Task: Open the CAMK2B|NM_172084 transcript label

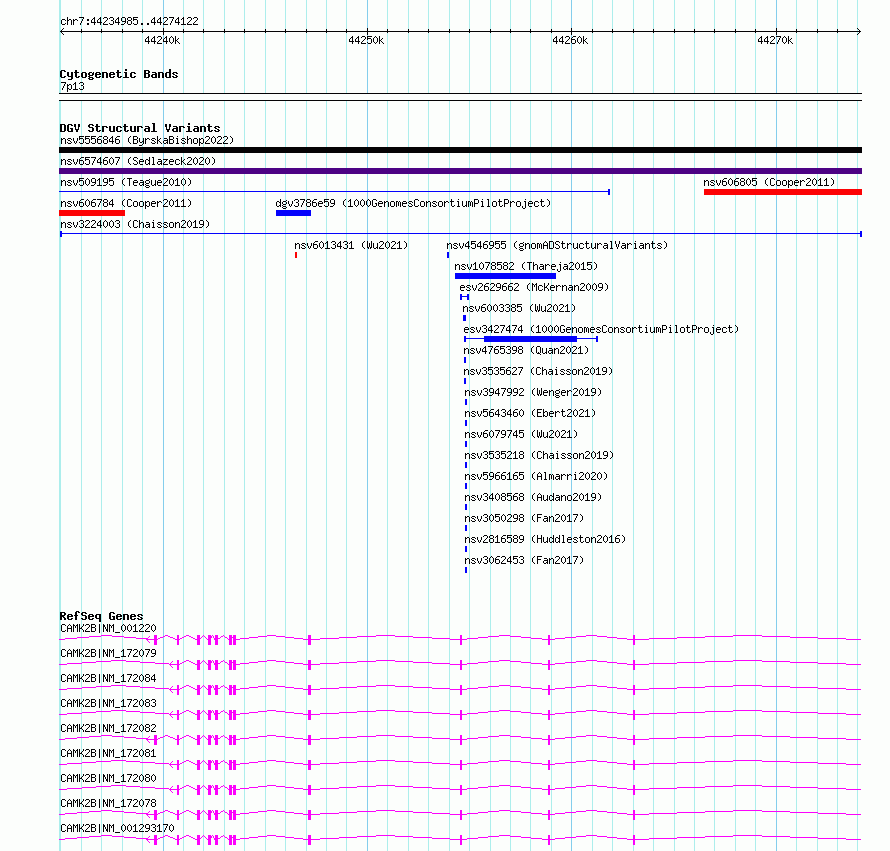Action: click(108, 678)
